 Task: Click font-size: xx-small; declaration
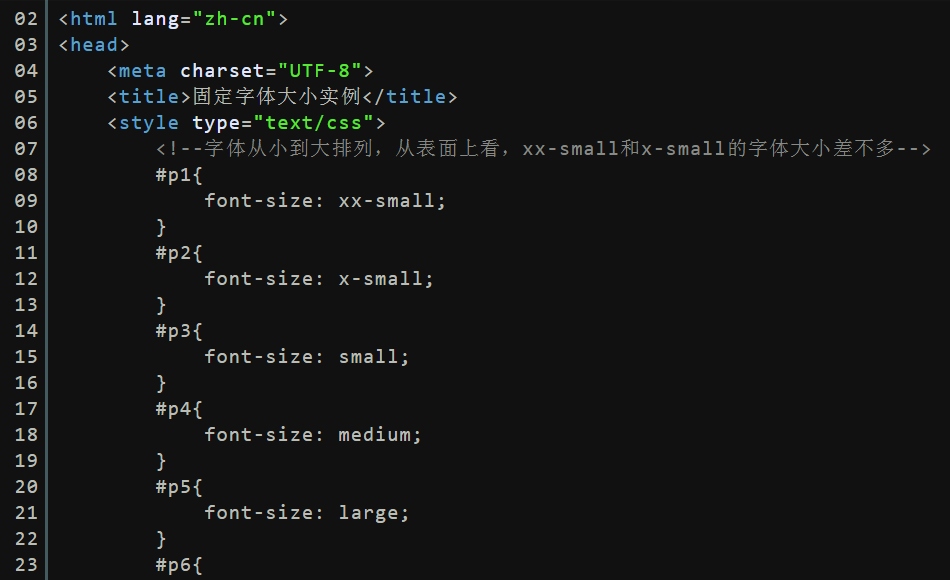point(325,201)
